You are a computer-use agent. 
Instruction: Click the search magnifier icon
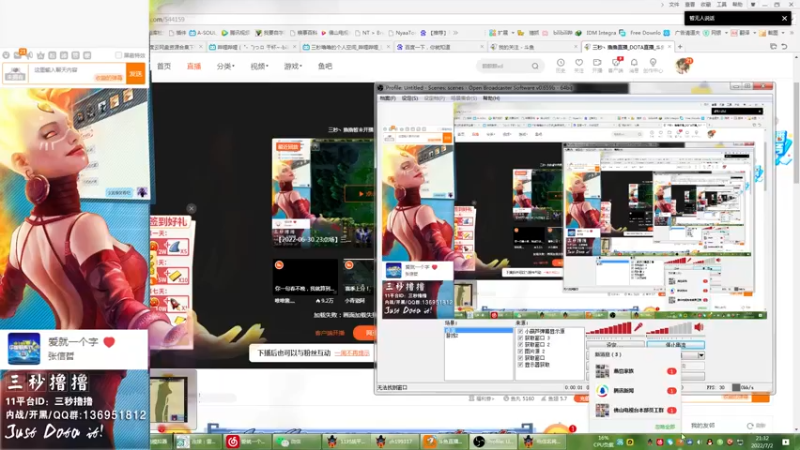535,66
